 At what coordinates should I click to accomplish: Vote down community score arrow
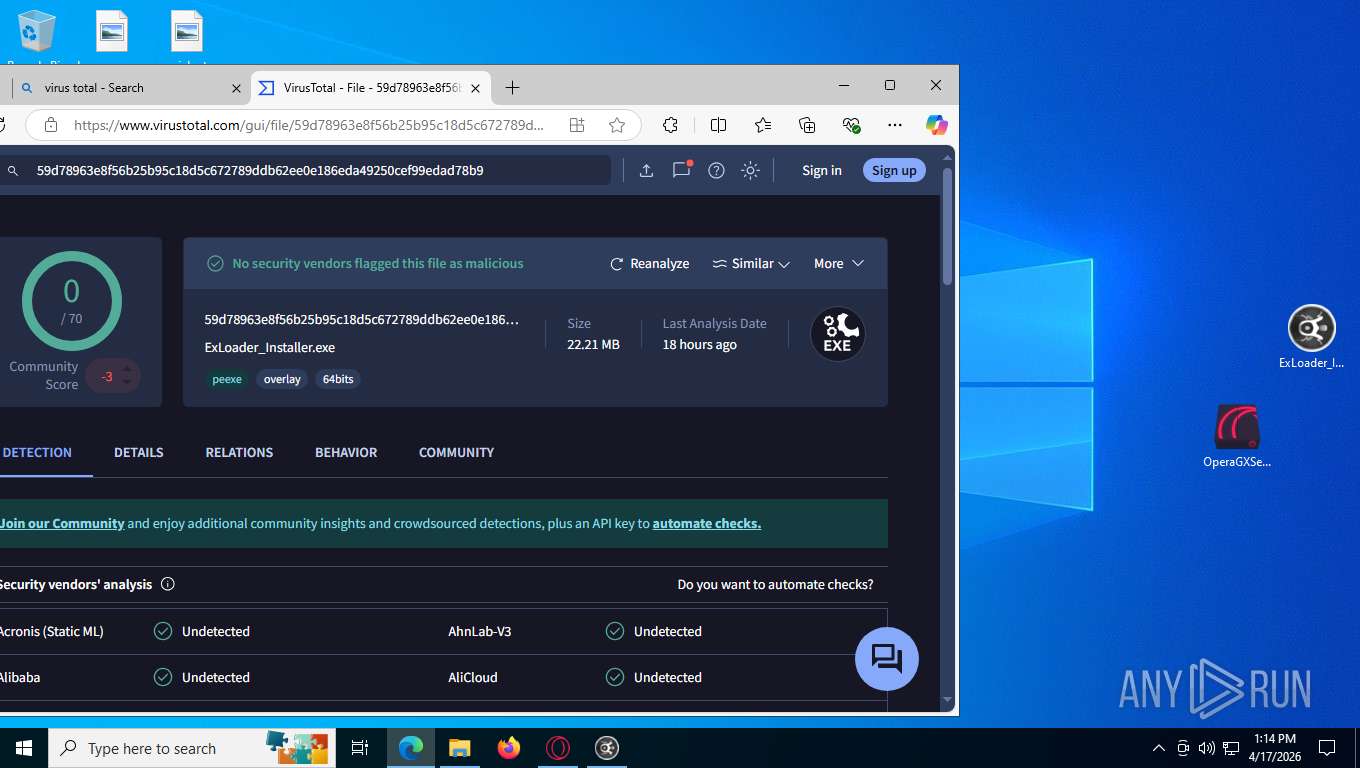point(126,383)
